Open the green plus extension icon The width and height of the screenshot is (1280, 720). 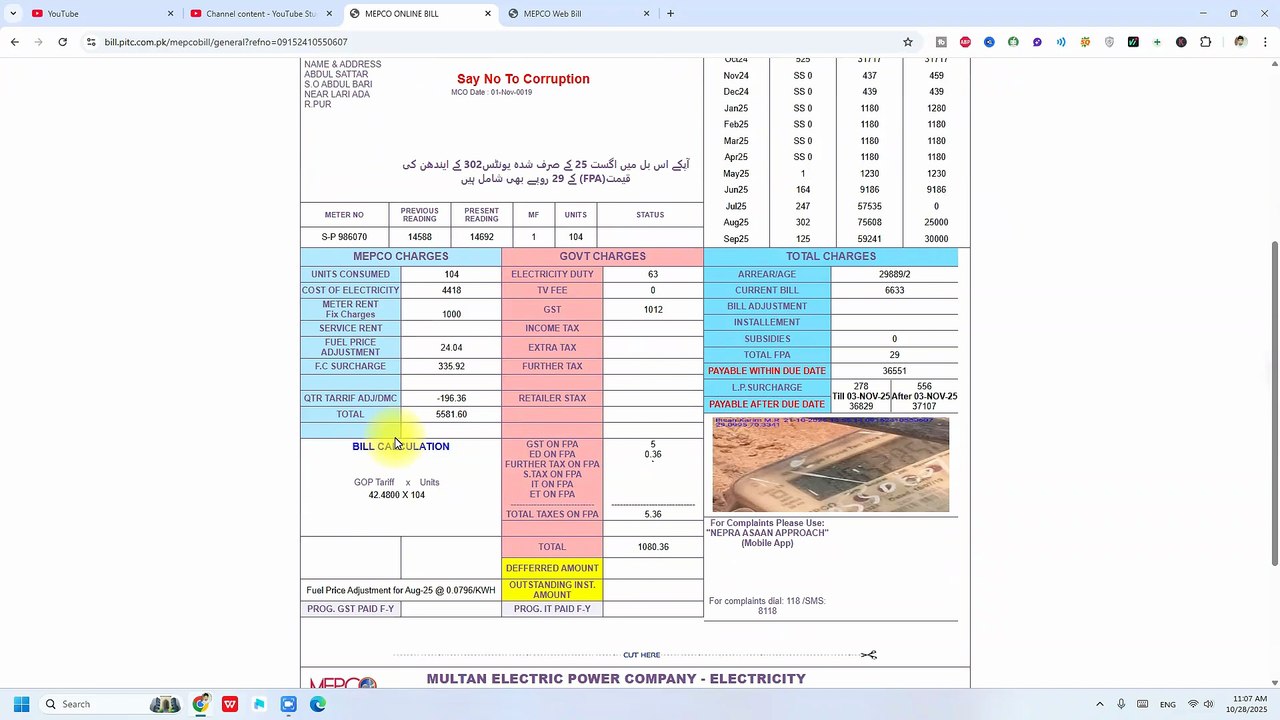pos(1157,42)
